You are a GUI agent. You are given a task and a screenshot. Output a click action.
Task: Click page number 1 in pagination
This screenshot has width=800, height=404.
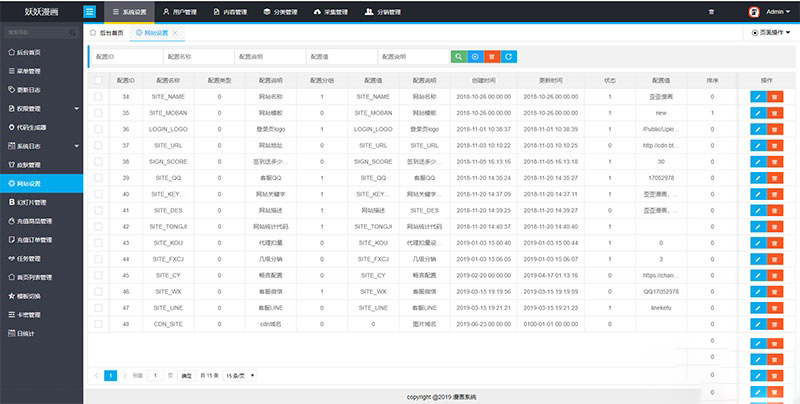click(111, 376)
